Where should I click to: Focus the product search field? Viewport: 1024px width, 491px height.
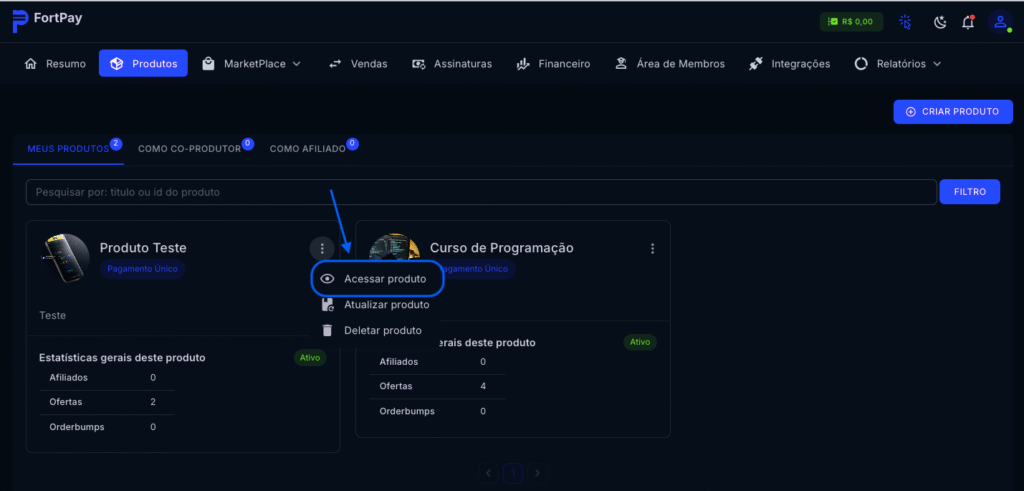click(480, 192)
